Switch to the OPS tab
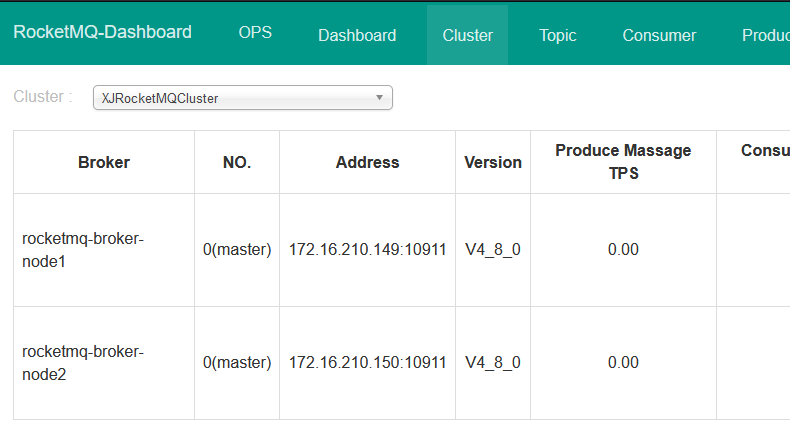The width and height of the screenshot is (790, 437). pos(255,33)
